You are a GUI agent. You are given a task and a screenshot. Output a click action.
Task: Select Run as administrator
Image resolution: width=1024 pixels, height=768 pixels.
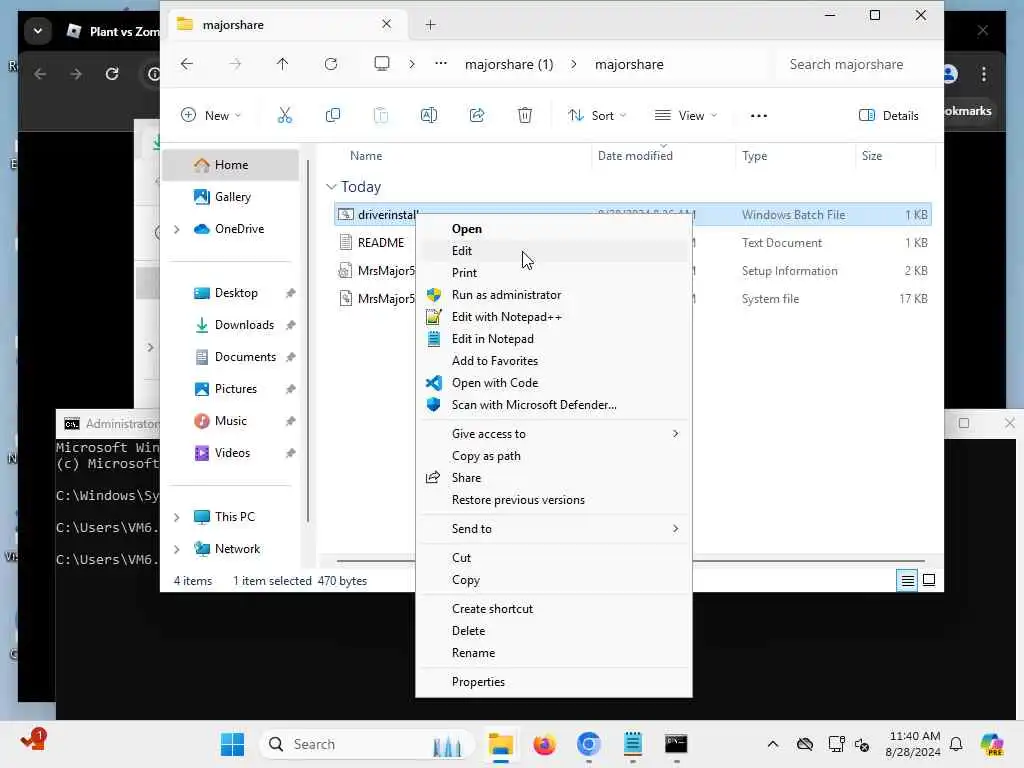[x=554, y=295]
